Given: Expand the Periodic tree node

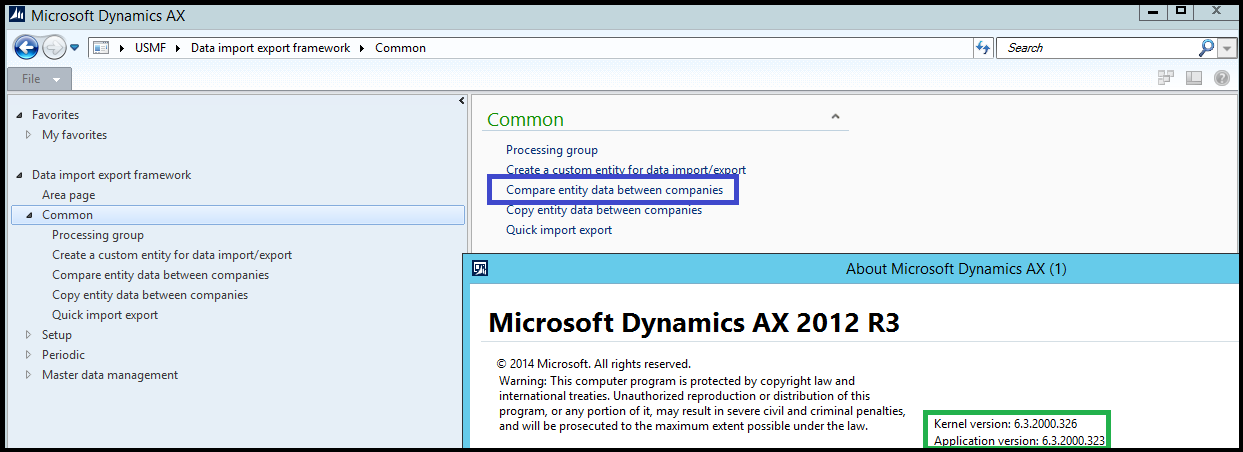Looking at the screenshot, I should pyautogui.click(x=29, y=355).
